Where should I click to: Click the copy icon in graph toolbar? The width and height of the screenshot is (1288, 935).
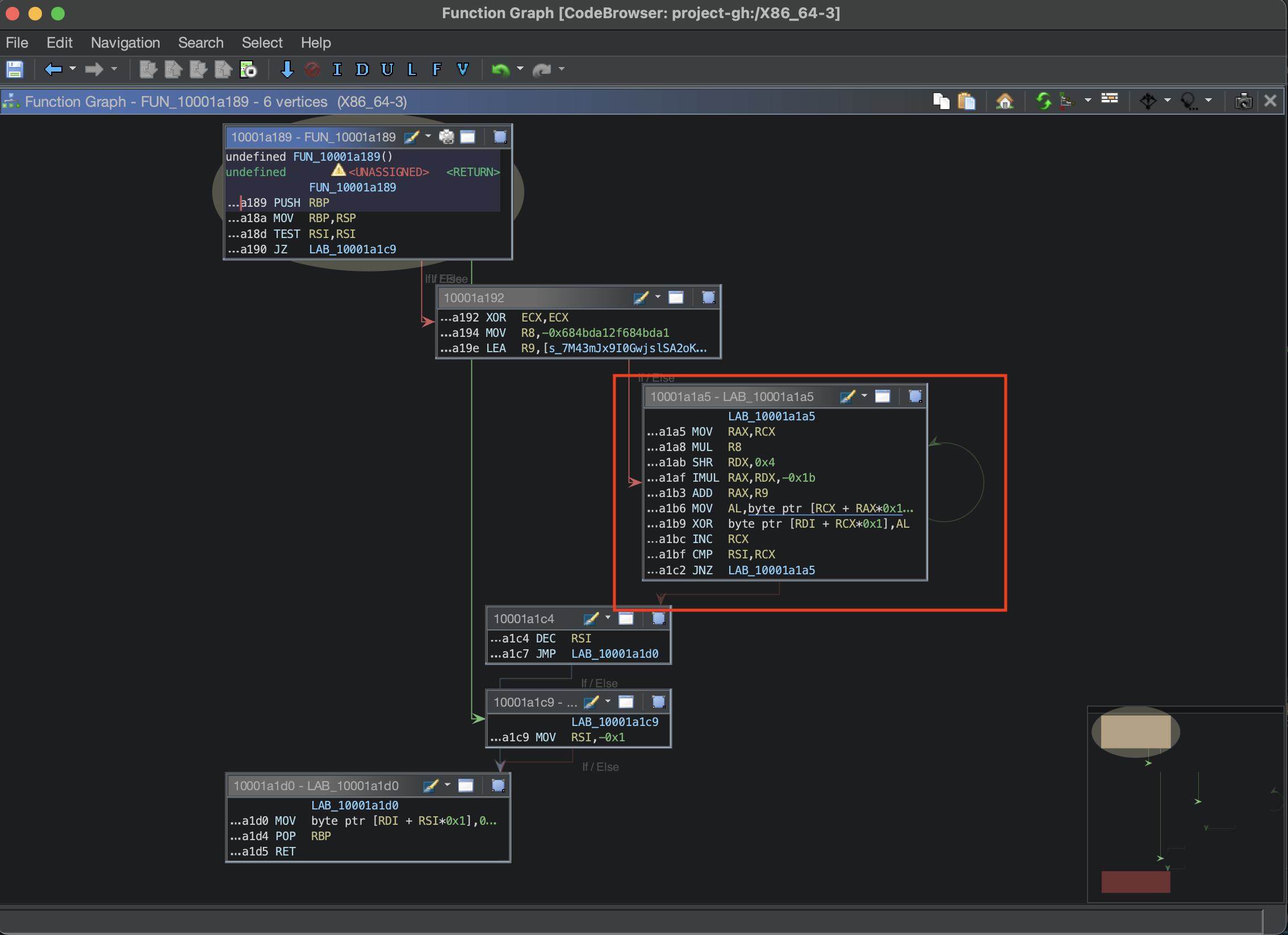(x=941, y=101)
